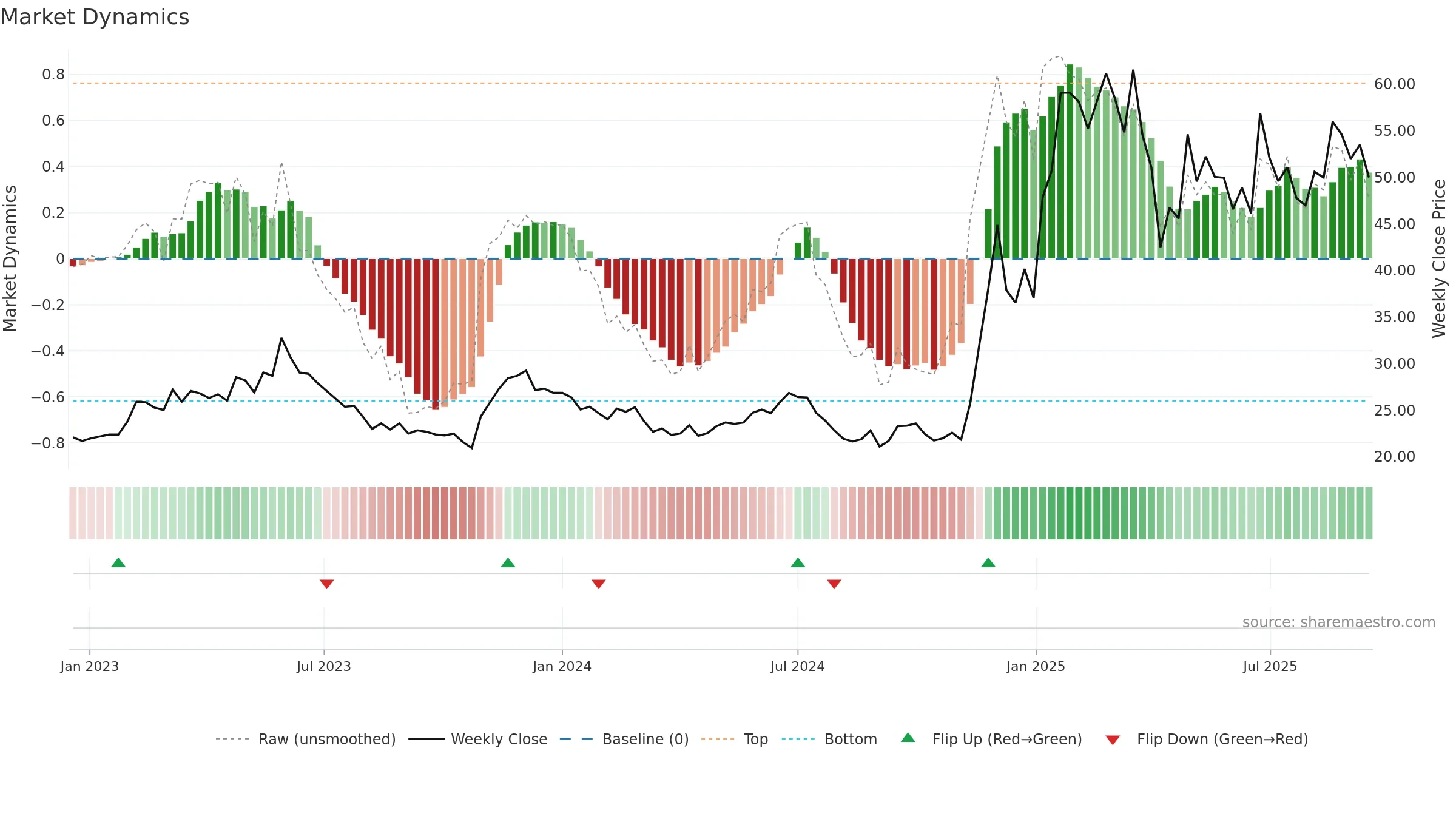Click the green Flip Up triangle in legend
Screen dimensions: 1456x819
pos(908,738)
